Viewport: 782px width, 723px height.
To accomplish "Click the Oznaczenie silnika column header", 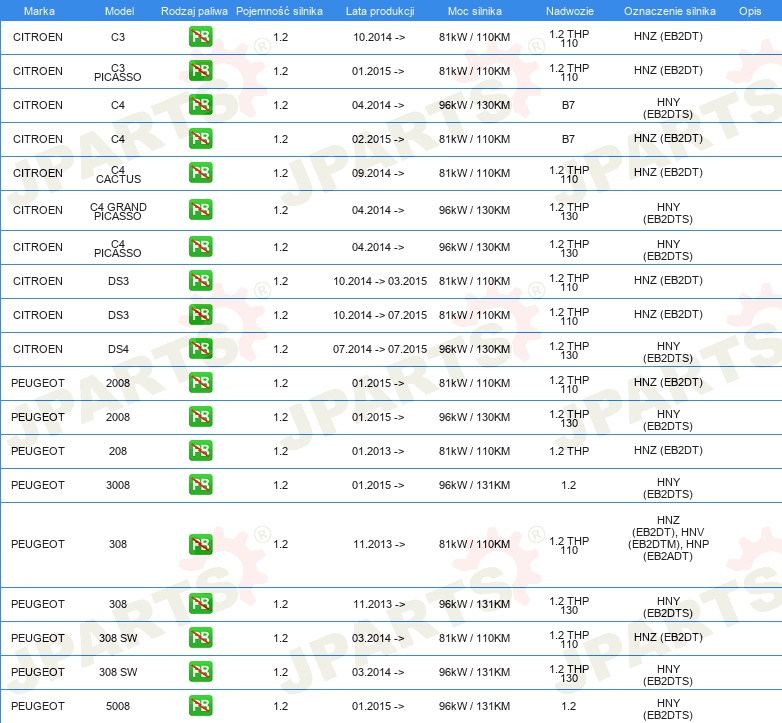I will pos(670,11).
